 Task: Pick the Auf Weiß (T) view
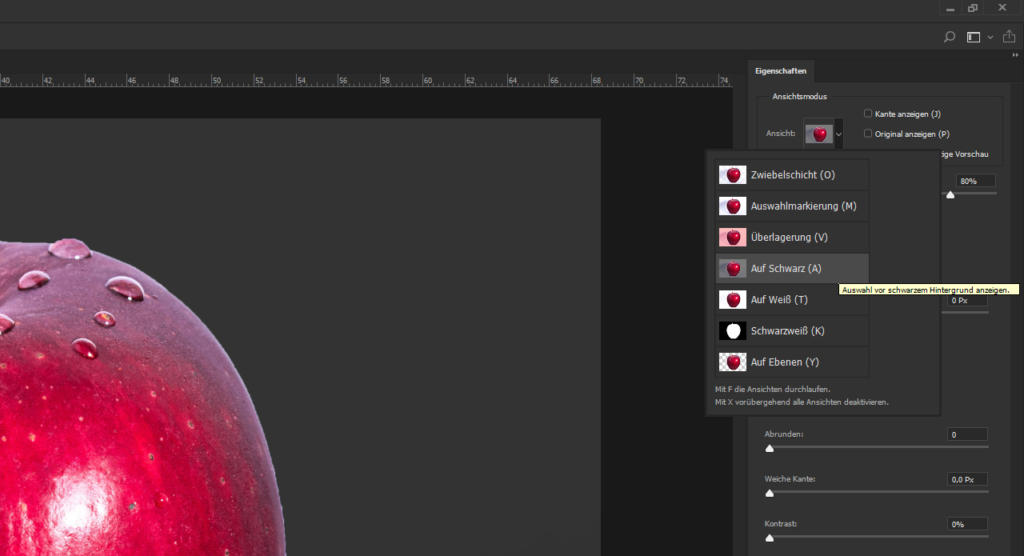tap(792, 299)
